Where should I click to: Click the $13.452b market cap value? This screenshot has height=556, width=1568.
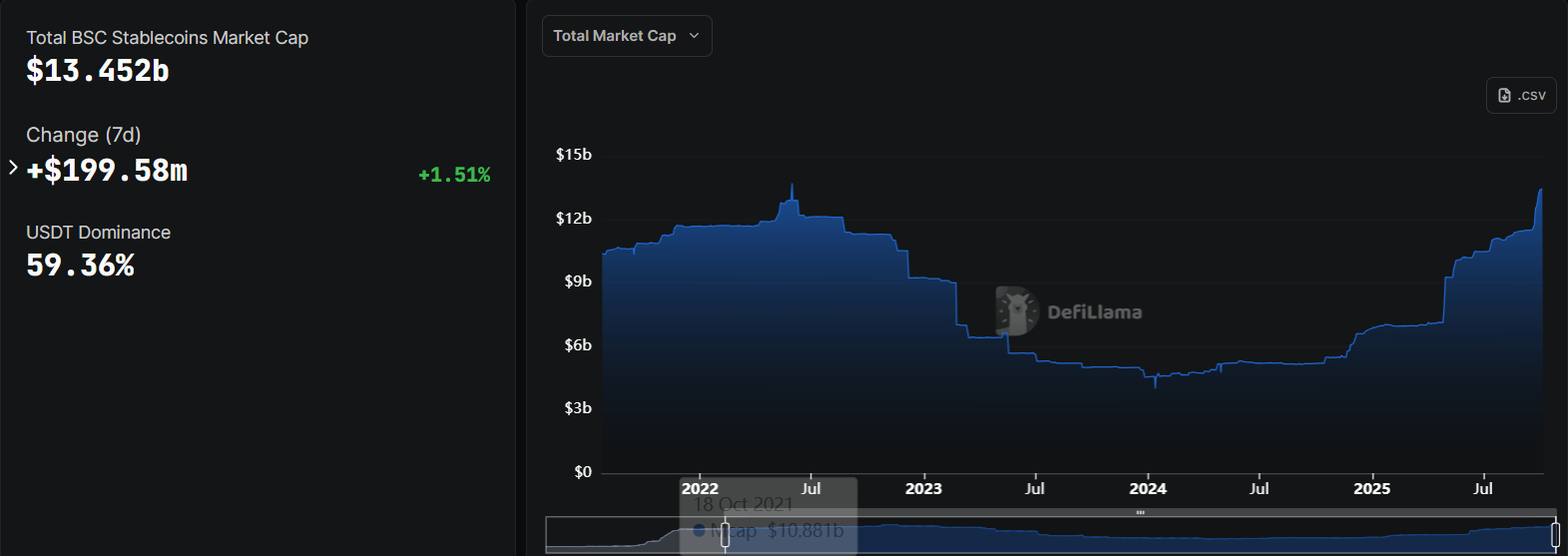[98, 71]
